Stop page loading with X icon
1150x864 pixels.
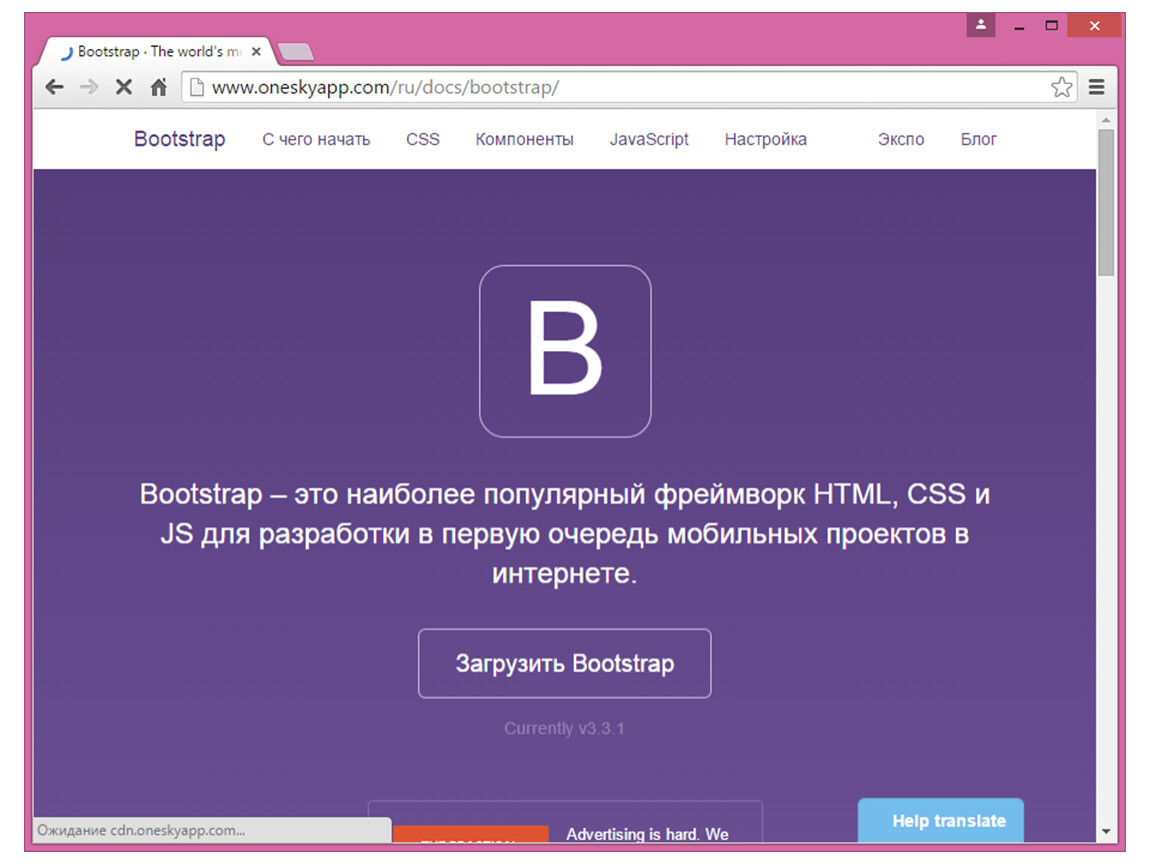[x=123, y=88]
